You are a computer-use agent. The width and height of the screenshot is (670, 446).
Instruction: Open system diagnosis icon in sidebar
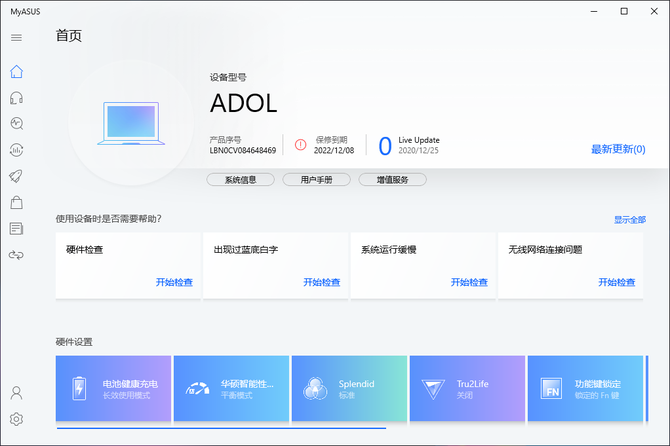(x=16, y=124)
